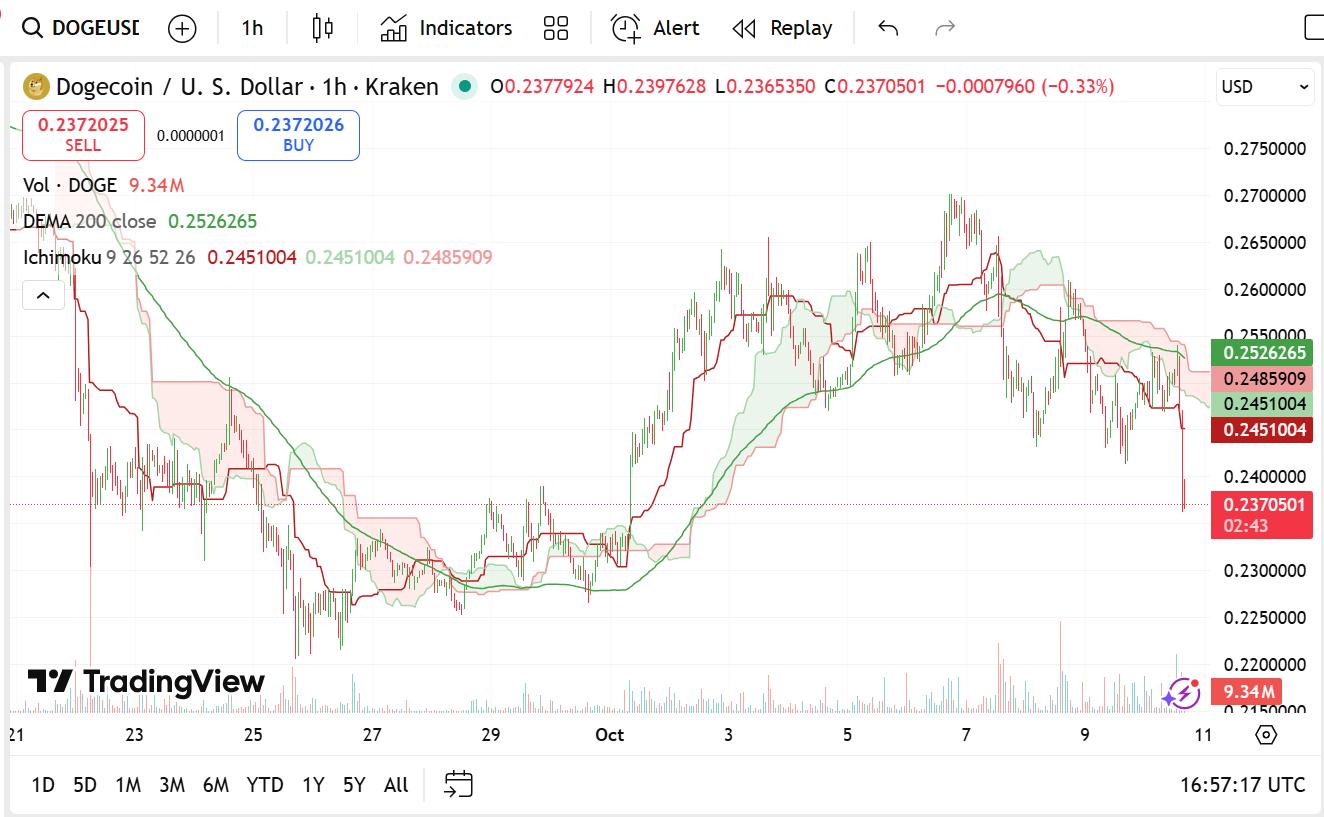The width and height of the screenshot is (1324, 817).
Task: Select the Vol · DOGE legend entry
Action: [x=70, y=185]
